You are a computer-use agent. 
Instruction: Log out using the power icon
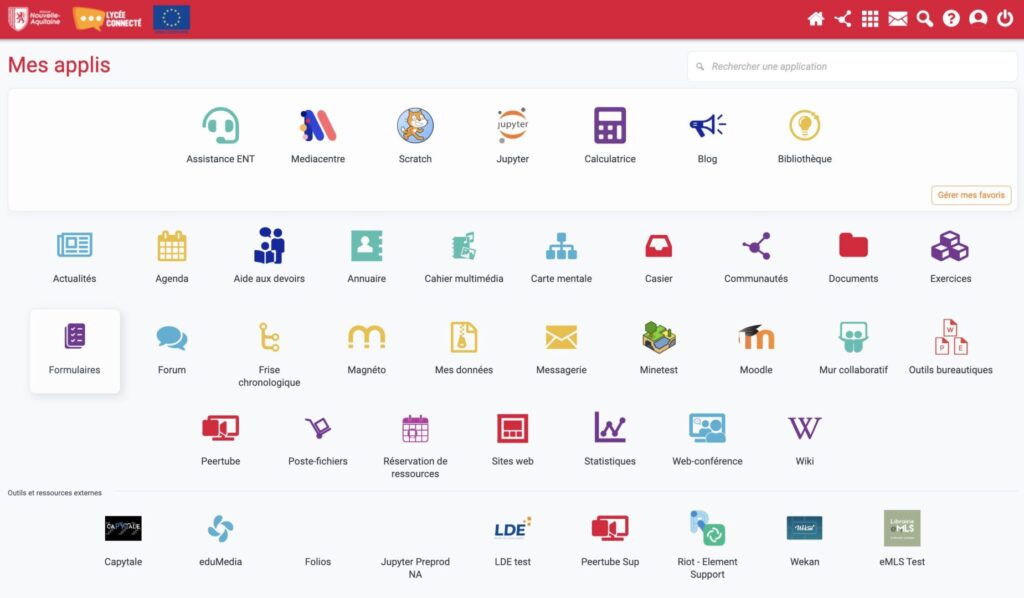pos(1005,19)
